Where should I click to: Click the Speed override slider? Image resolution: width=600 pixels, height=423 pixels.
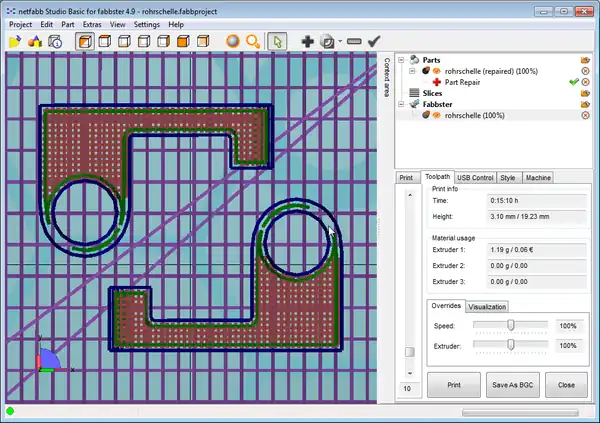511,326
